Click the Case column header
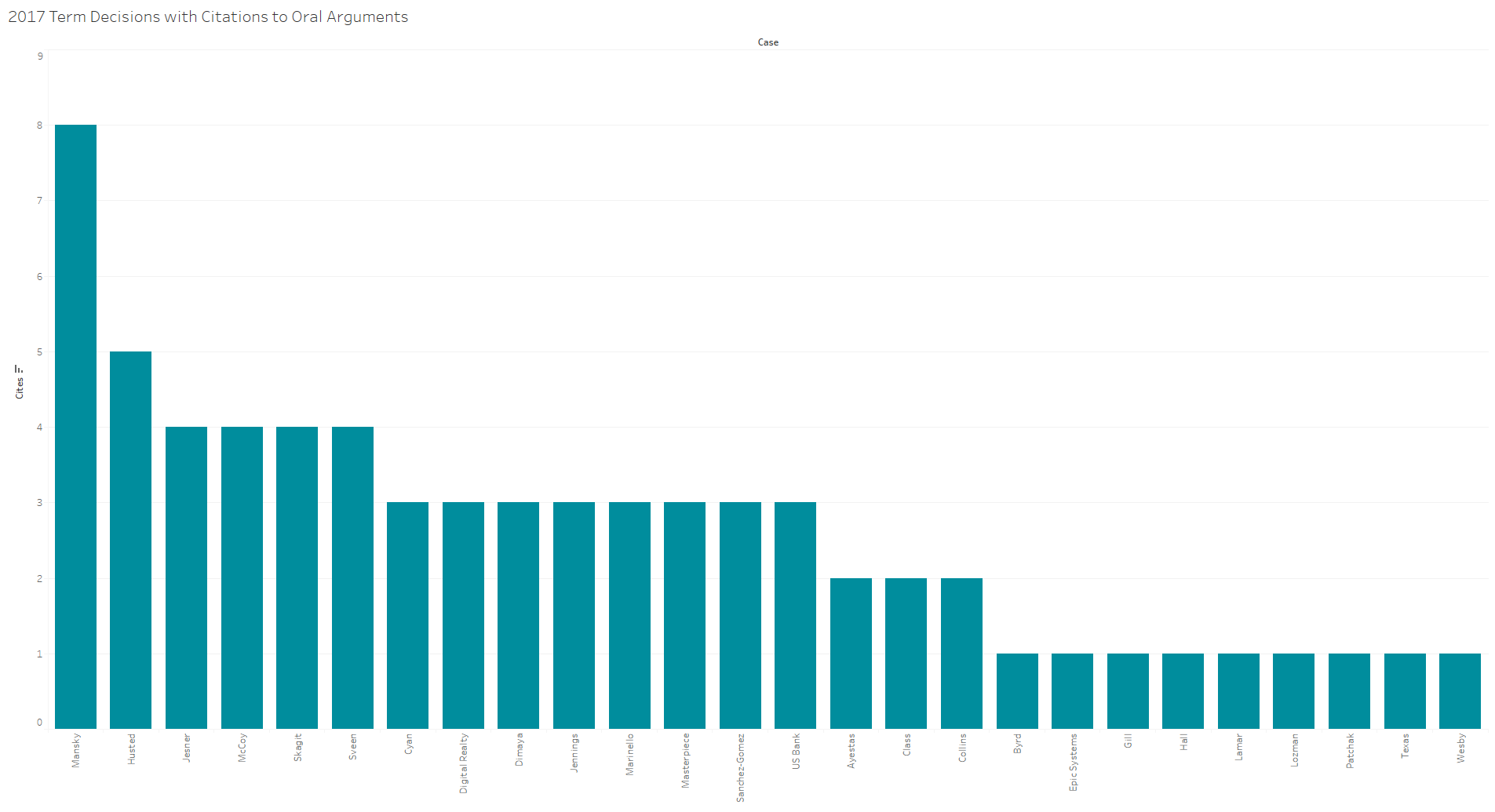1495x812 pixels. [768, 42]
